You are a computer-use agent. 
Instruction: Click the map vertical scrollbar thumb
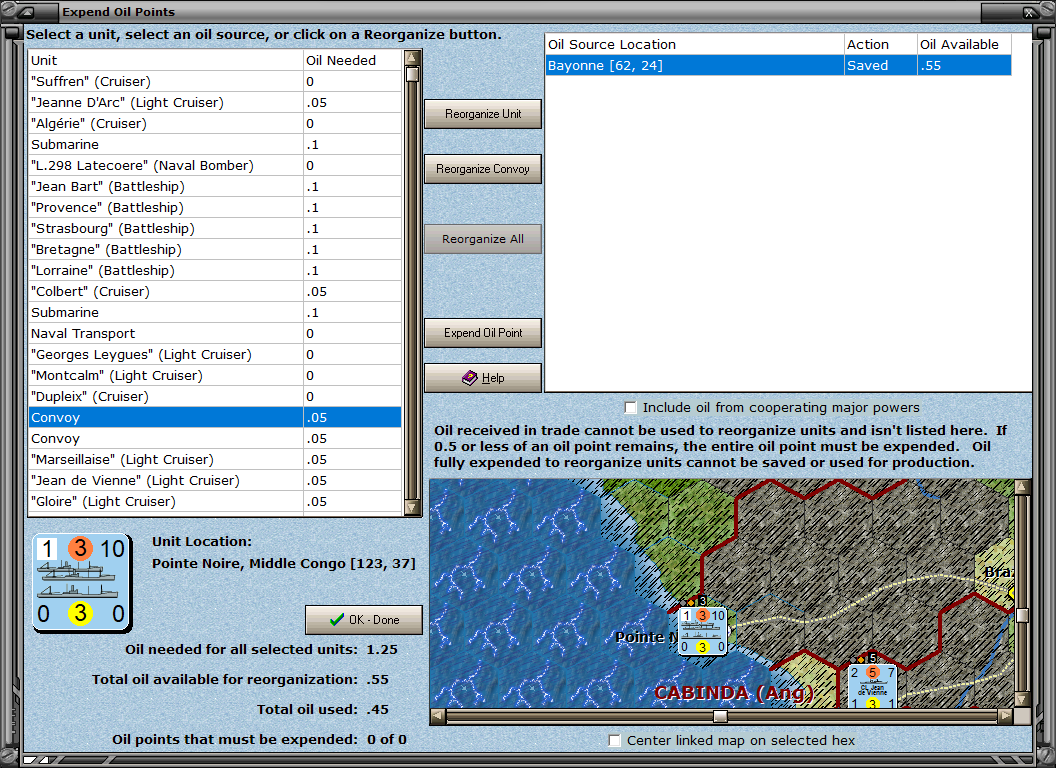click(x=1022, y=615)
